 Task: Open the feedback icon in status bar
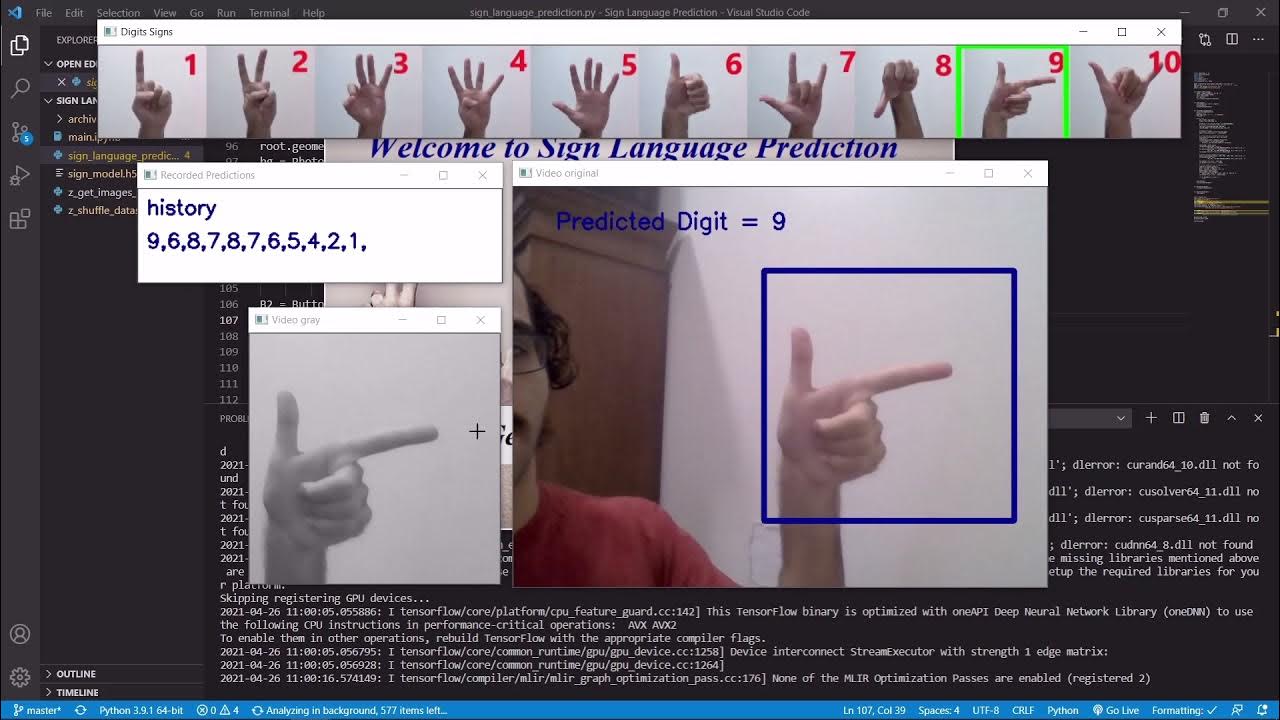[x=1238, y=710]
